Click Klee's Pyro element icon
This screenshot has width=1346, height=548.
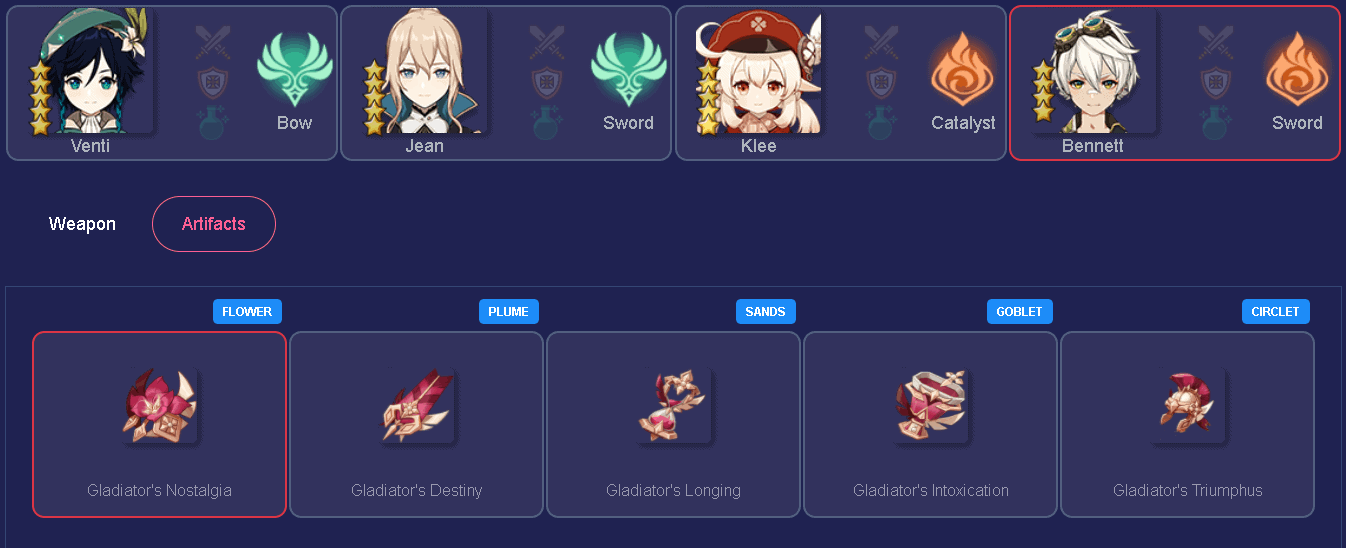click(x=963, y=69)
